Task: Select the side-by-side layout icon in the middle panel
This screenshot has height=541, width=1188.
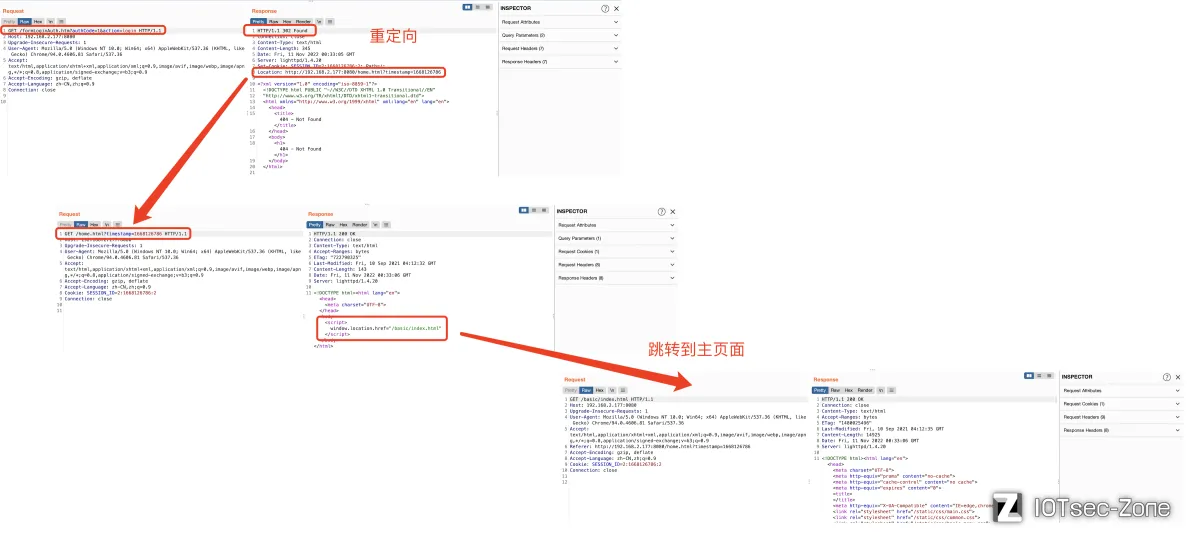Action: pyautogui.click(x=524, y=210)
